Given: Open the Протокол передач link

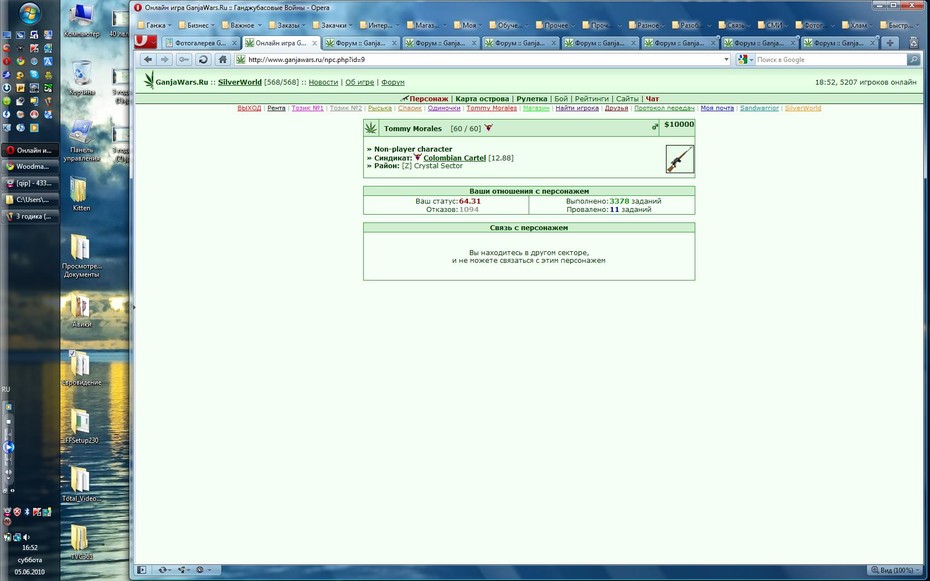Looking at the screenshot, I should coord(664,108).
